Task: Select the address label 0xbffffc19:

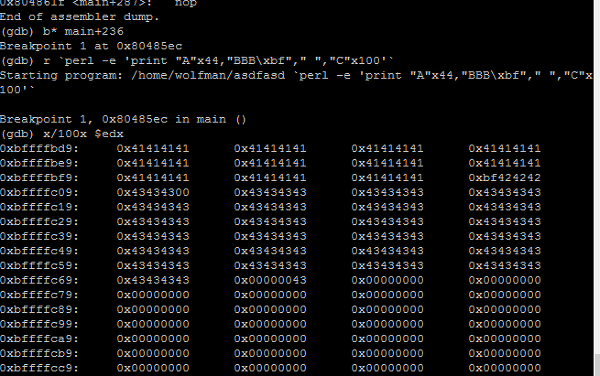Action: pyautogui.click(x=39, y=207)
